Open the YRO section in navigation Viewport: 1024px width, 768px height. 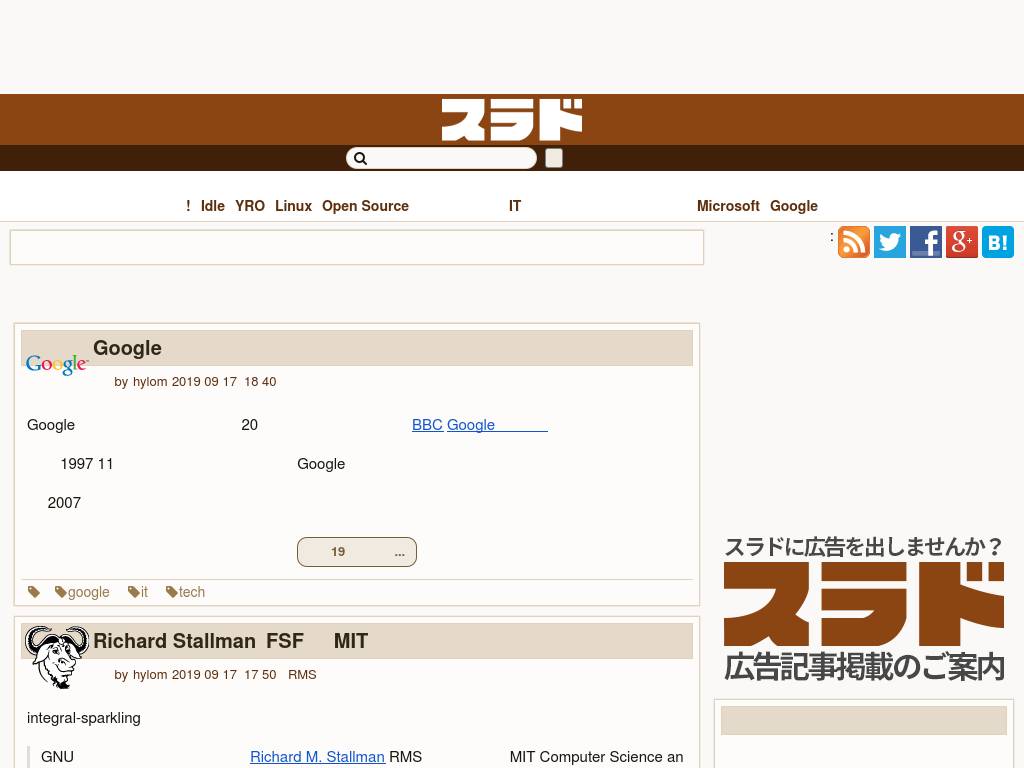(250, 206)
